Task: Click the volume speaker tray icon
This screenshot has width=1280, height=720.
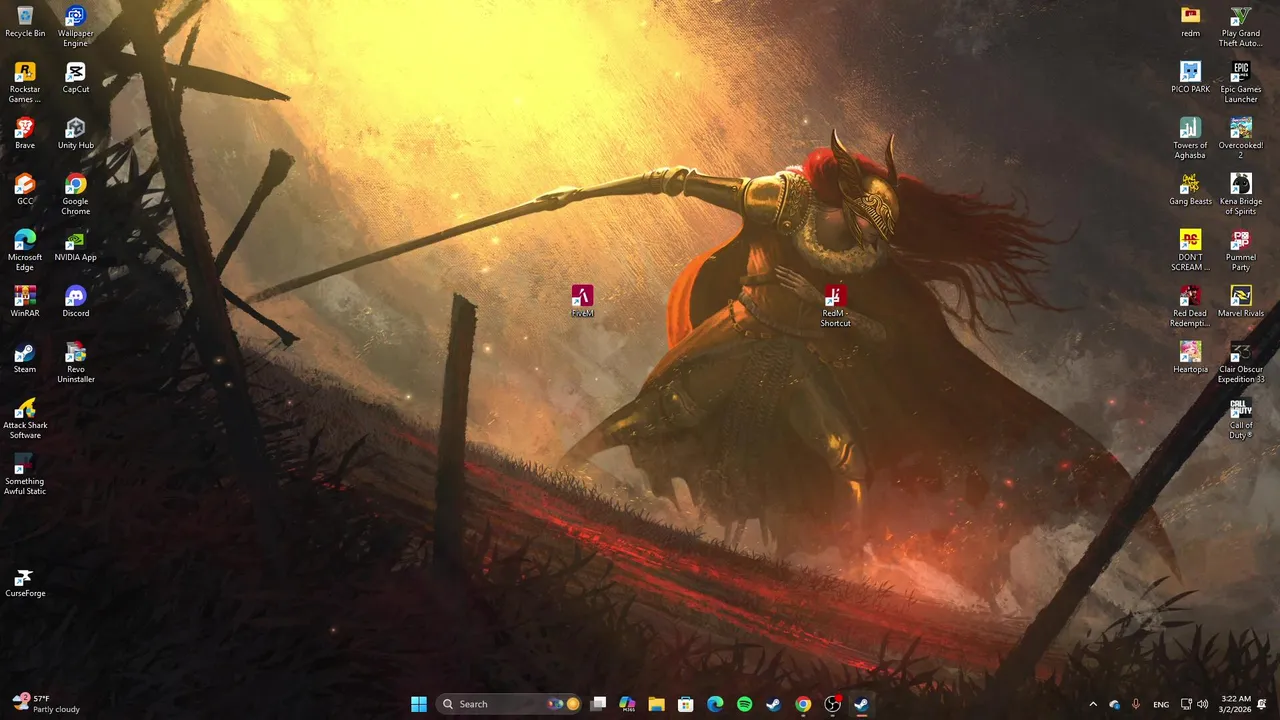Action: tap(1203, 704)
